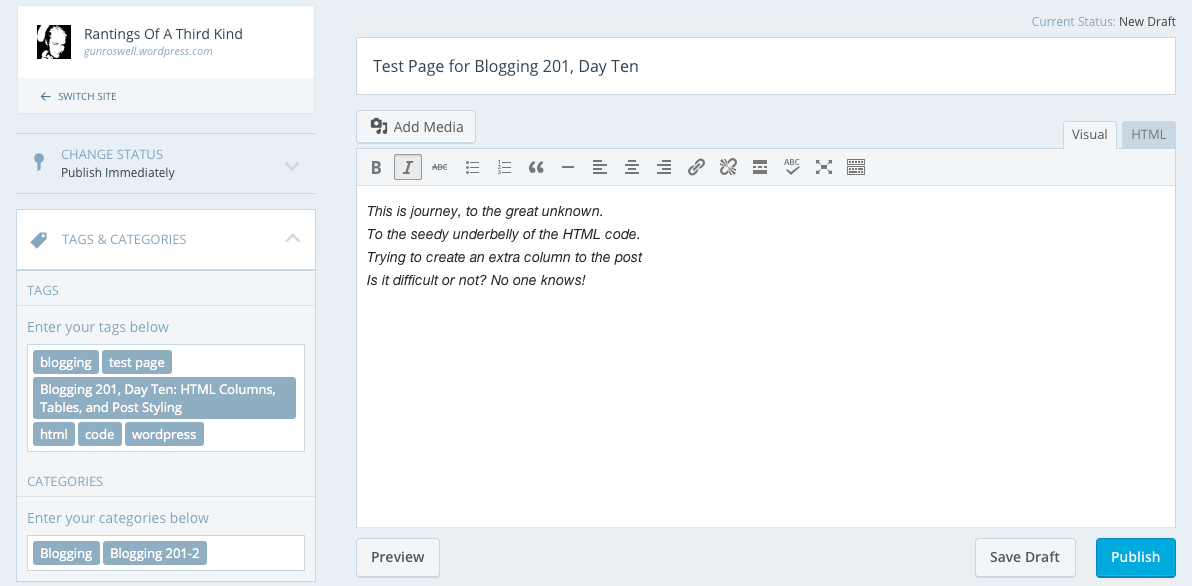The width and height of the screenshot is (1192, 586).
Task: Insert a Read More tag
Action: tap(760, 168)
